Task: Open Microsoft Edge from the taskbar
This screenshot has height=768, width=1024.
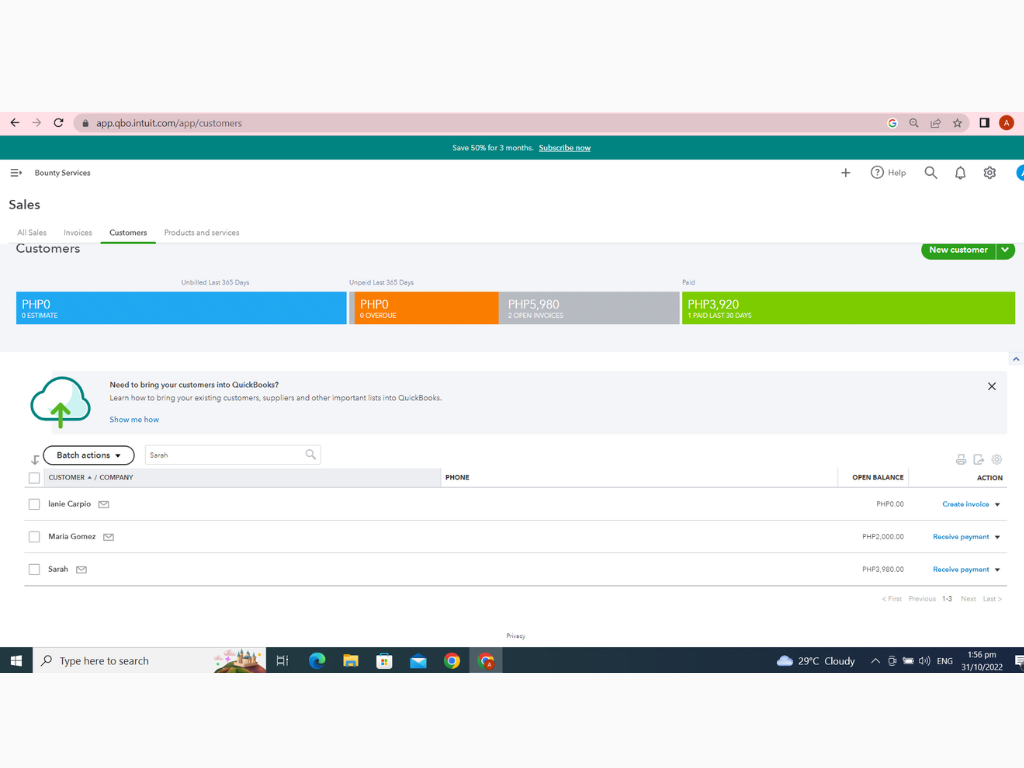Action: point(317,661)
